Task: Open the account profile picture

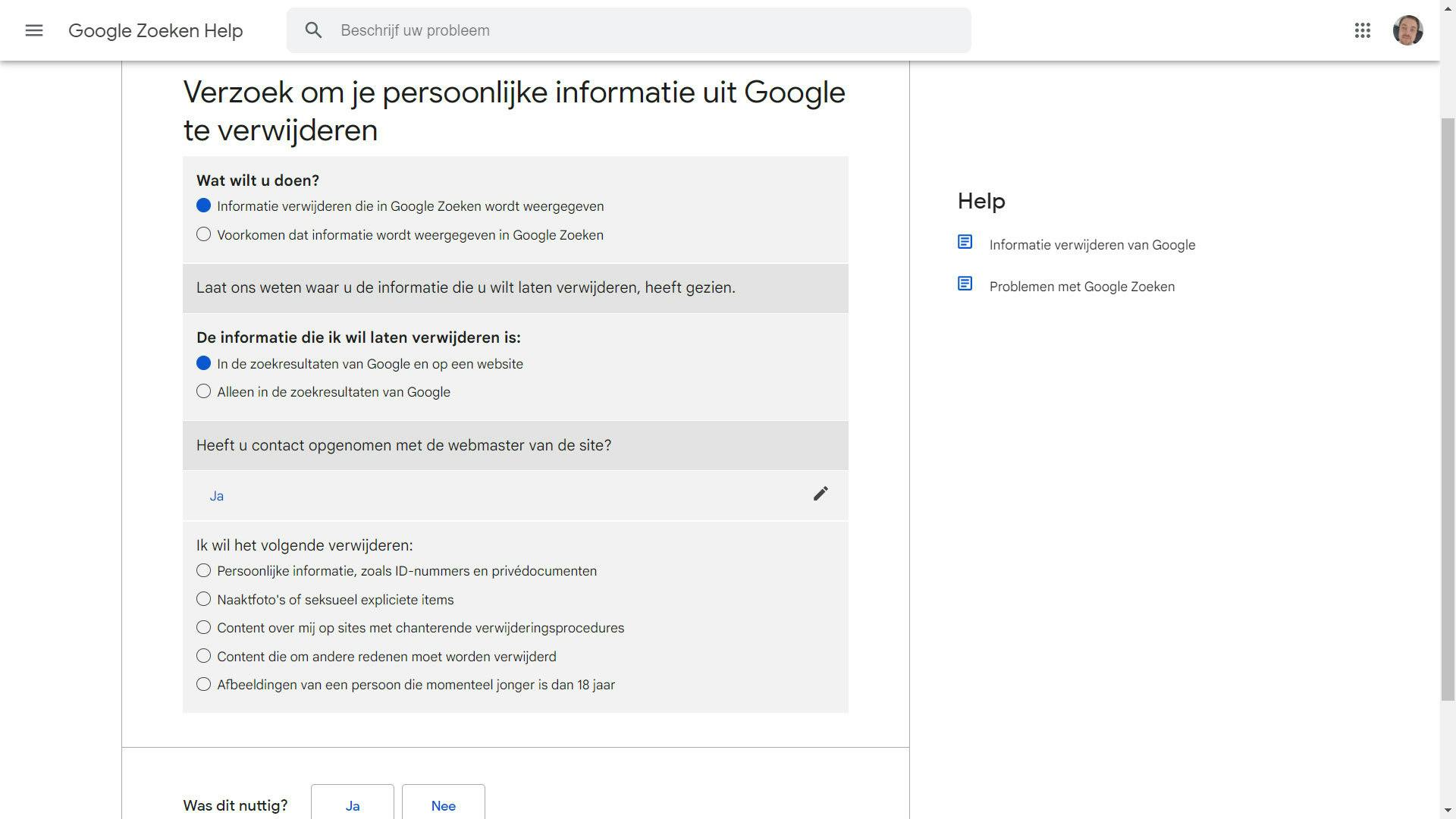Action: tap(1407, 30)
